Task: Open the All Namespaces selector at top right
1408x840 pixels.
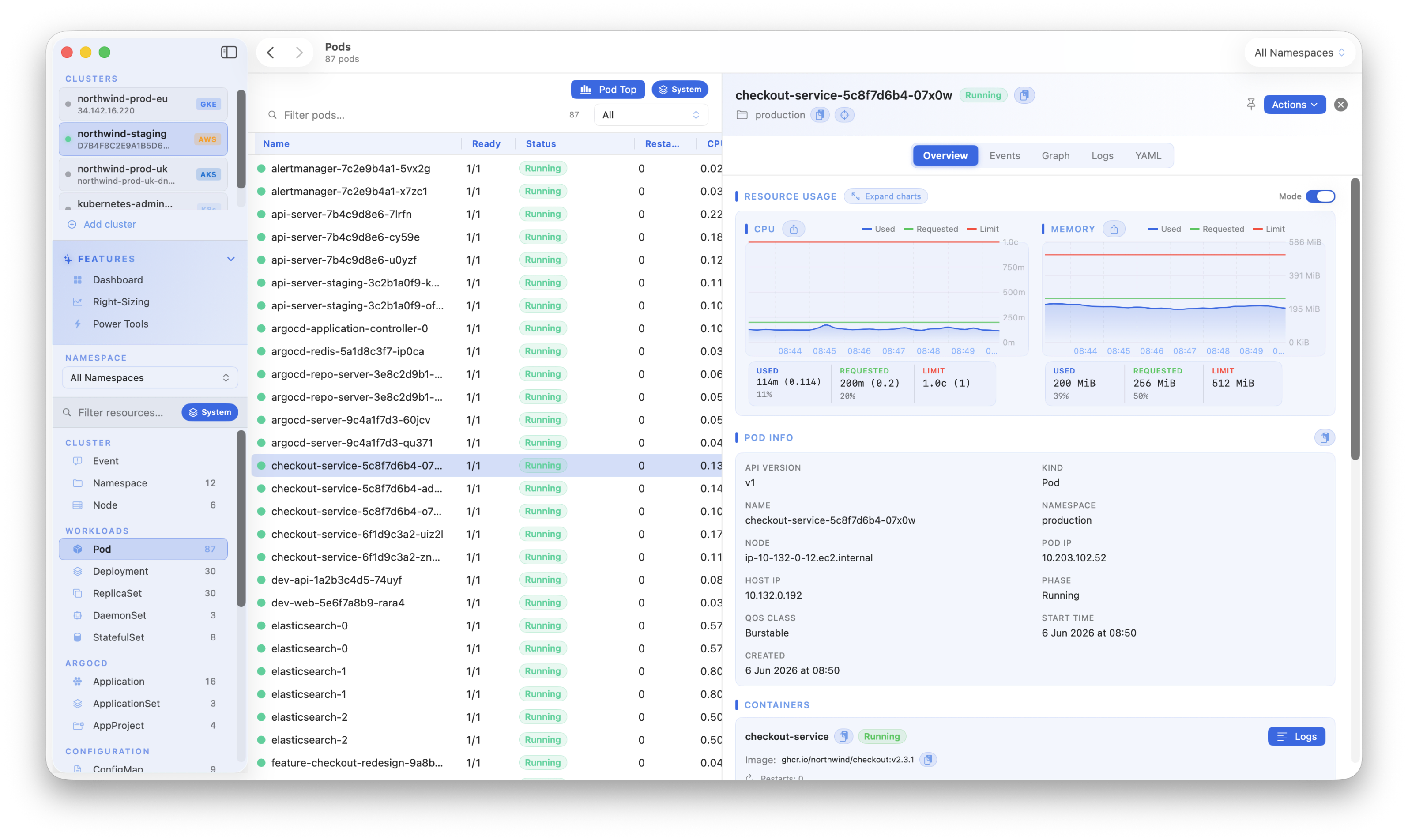Action: (1299, 53)
